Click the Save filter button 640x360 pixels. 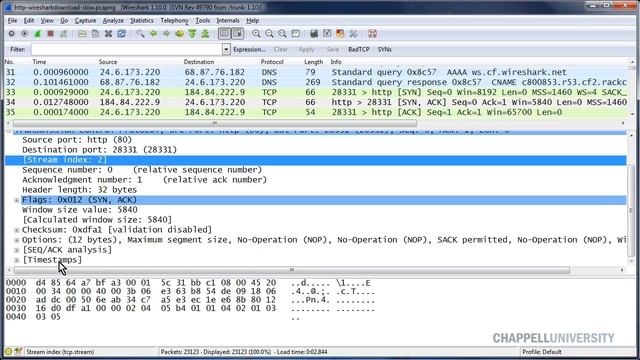(x=333, y=49)
